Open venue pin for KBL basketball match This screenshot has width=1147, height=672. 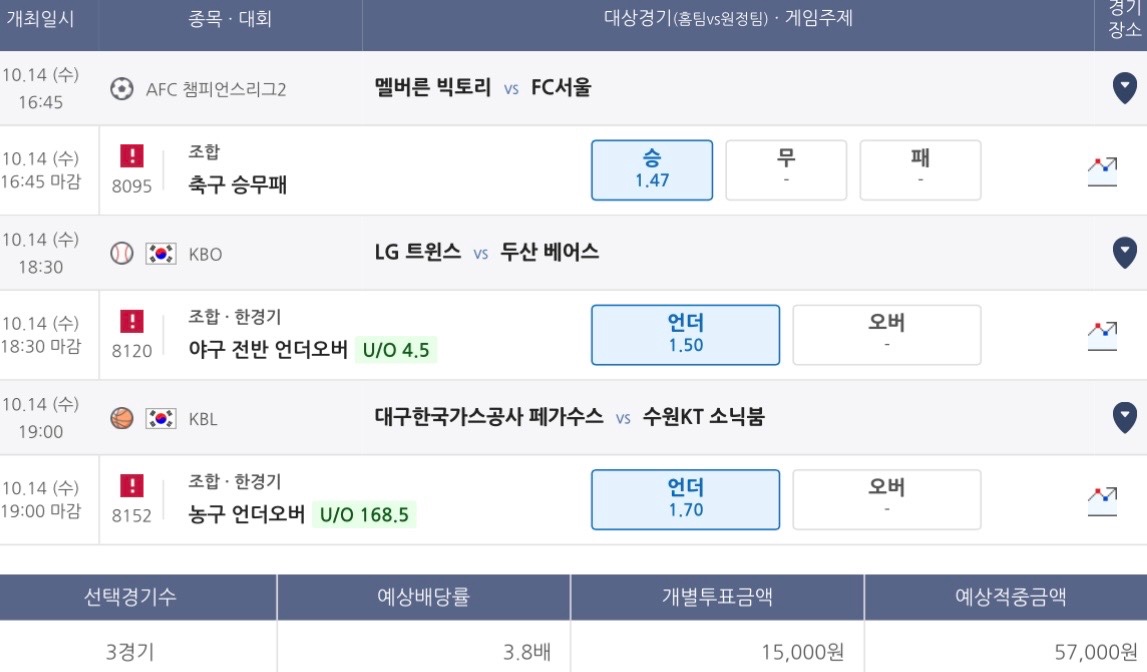pos(1124,418)
